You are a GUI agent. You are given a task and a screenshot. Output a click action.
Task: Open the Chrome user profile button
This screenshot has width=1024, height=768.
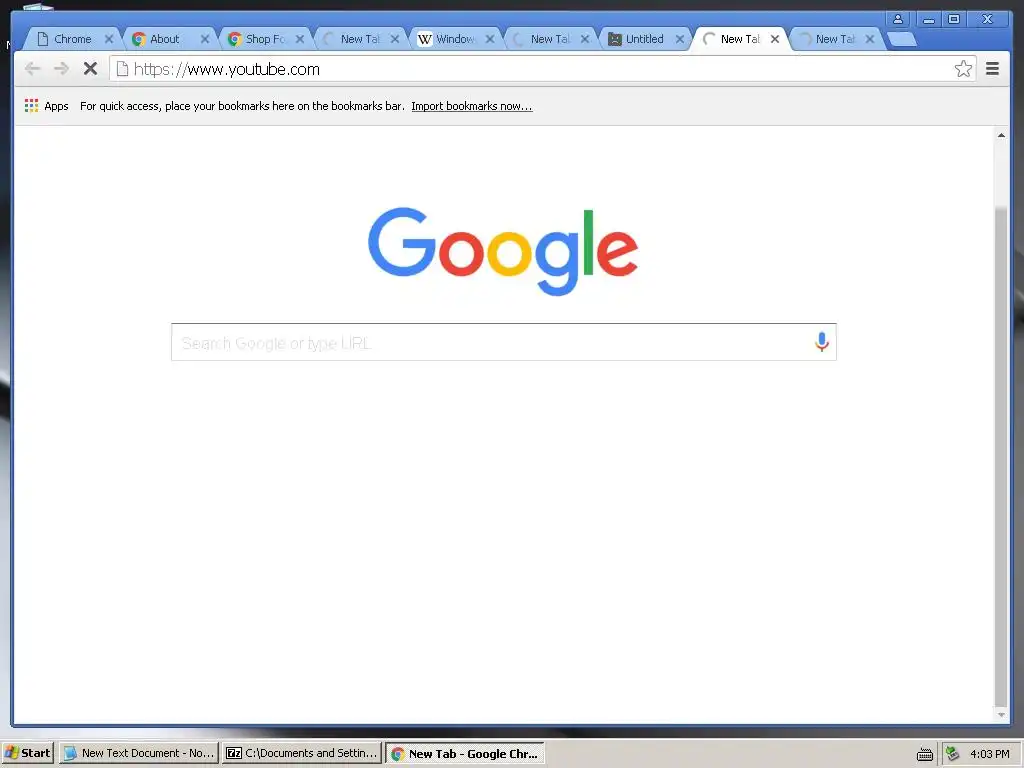click(x=898, y=19)
